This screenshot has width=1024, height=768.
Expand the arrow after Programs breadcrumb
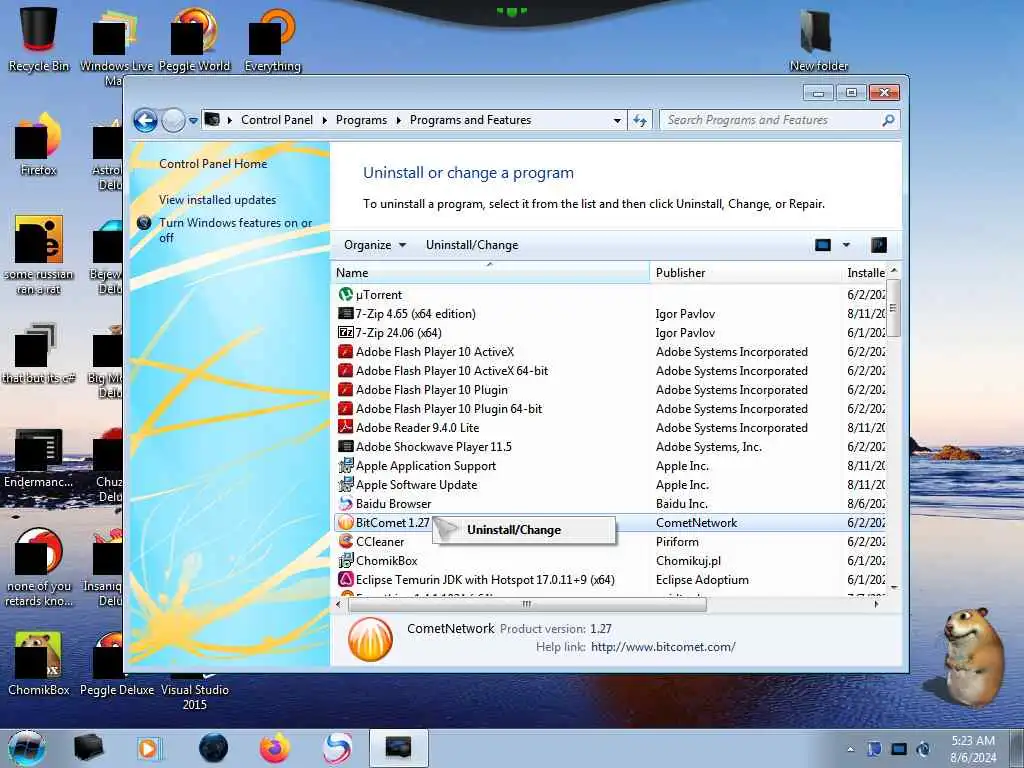pyautogui.click(x=398, y=120)
